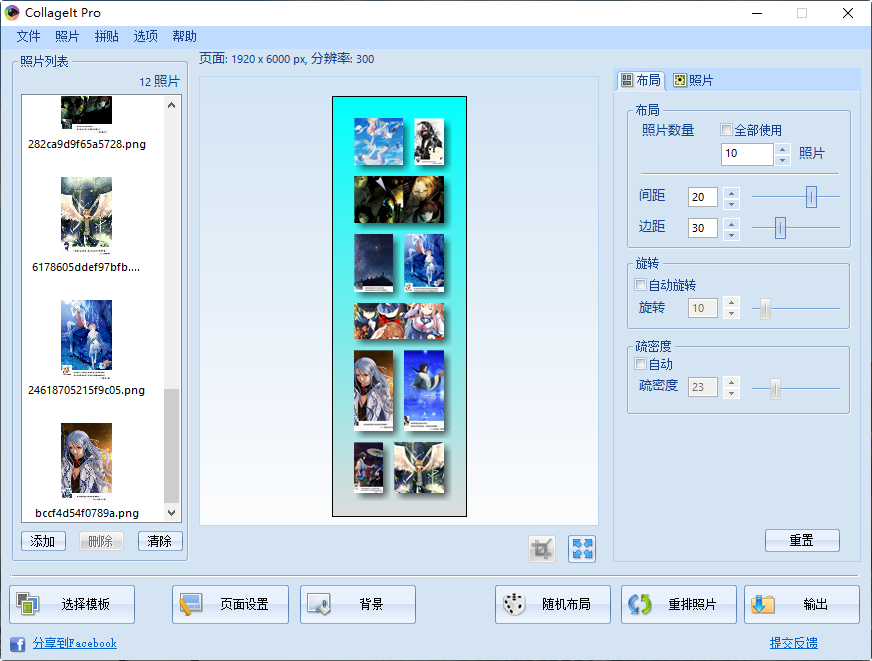
Task: Select thumbnail 282ca9d9f65a5728.png in photo list
Action: pyautogui.click(x=86, y=114)
